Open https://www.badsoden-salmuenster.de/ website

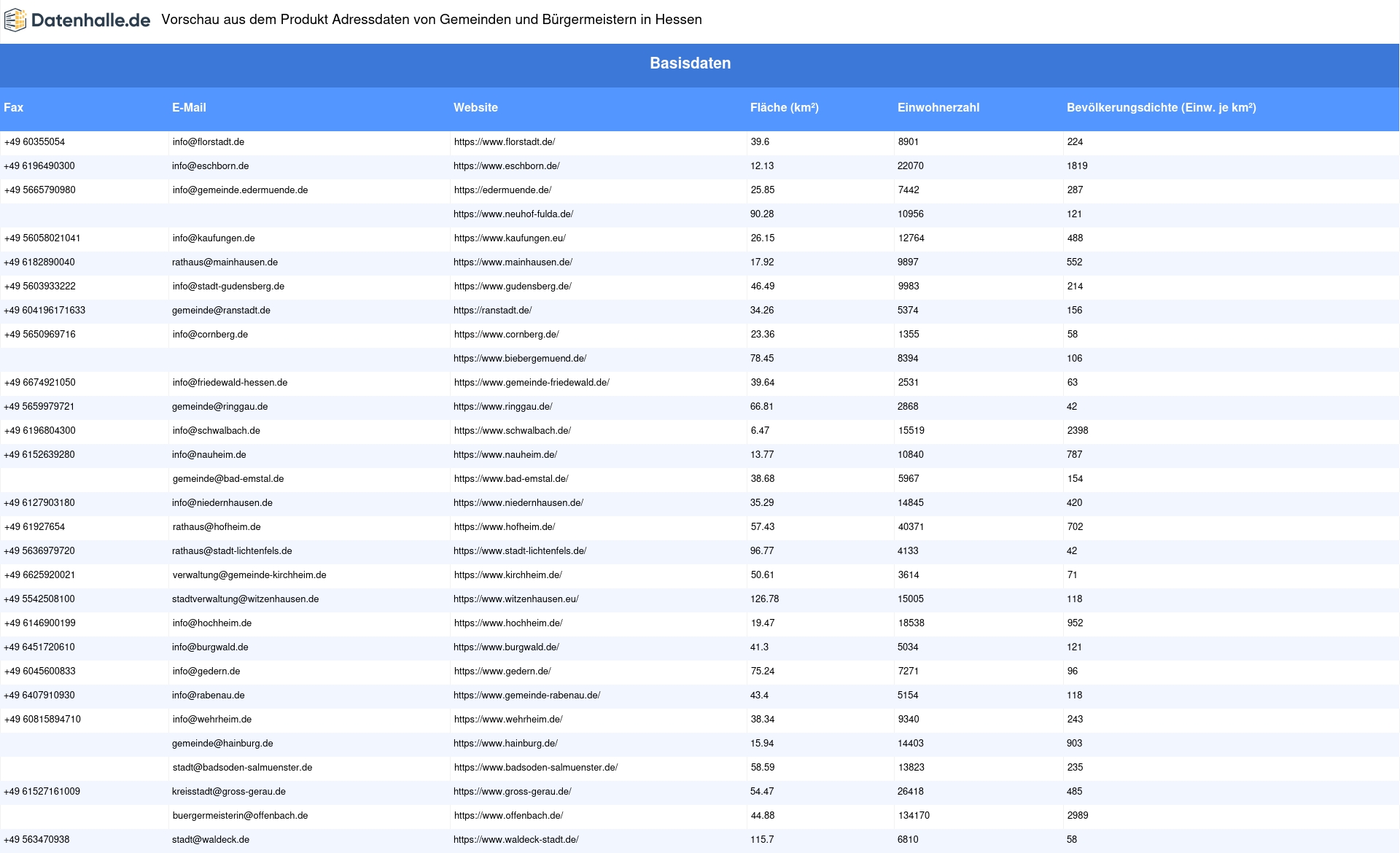click(x=536, y=768)
